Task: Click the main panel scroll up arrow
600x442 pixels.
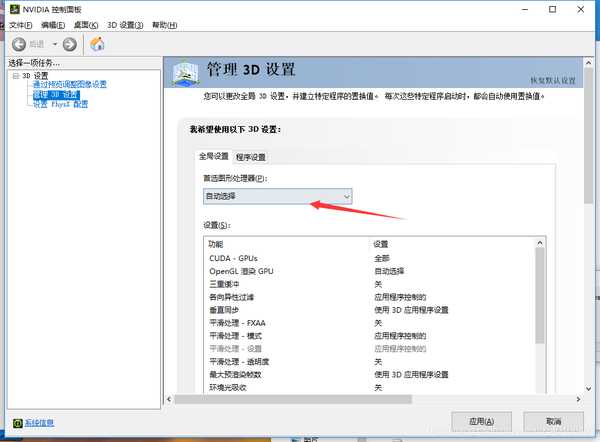Action: coord(589,63)
